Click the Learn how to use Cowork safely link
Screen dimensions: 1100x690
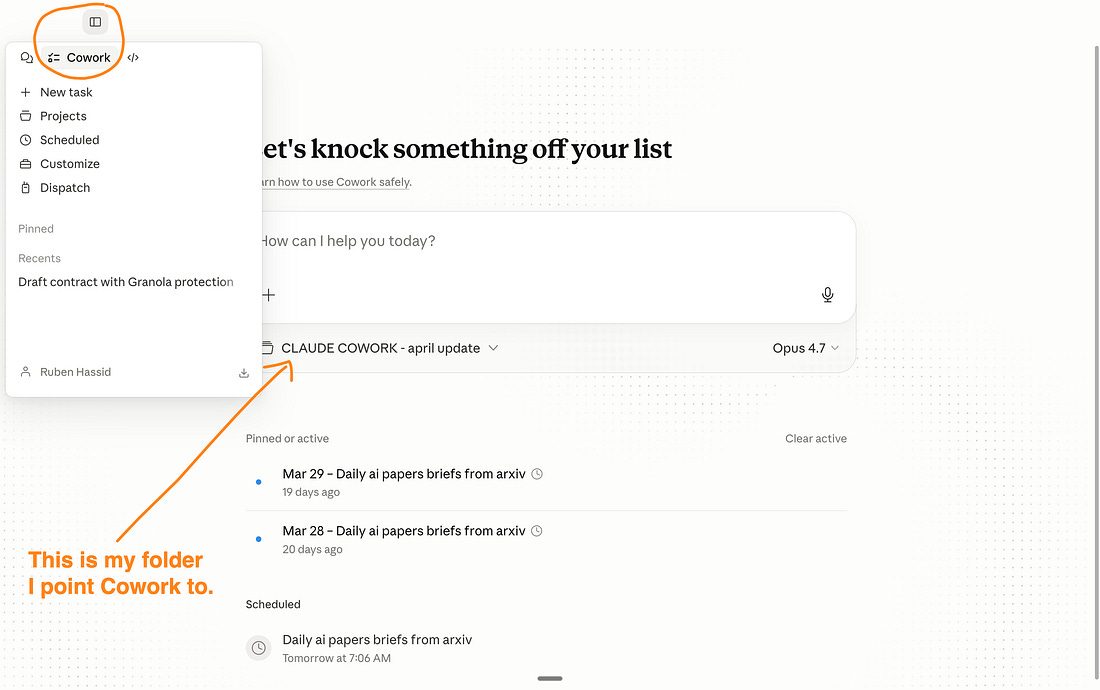coord(335,182)
